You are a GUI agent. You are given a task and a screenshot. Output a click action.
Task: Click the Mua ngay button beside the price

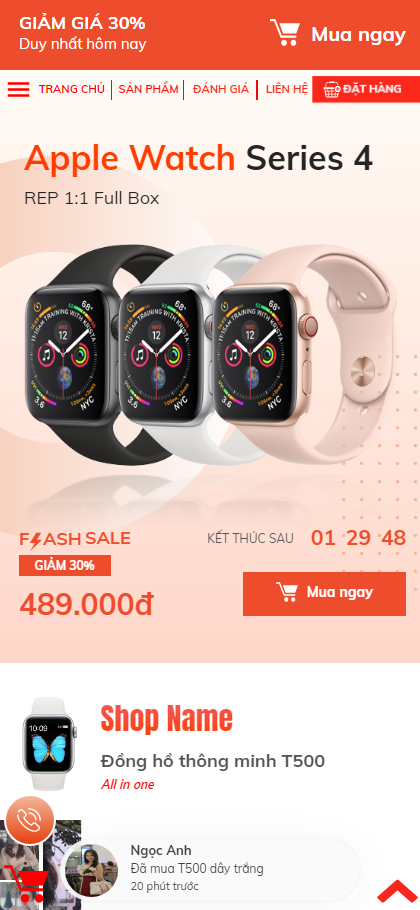324,594
